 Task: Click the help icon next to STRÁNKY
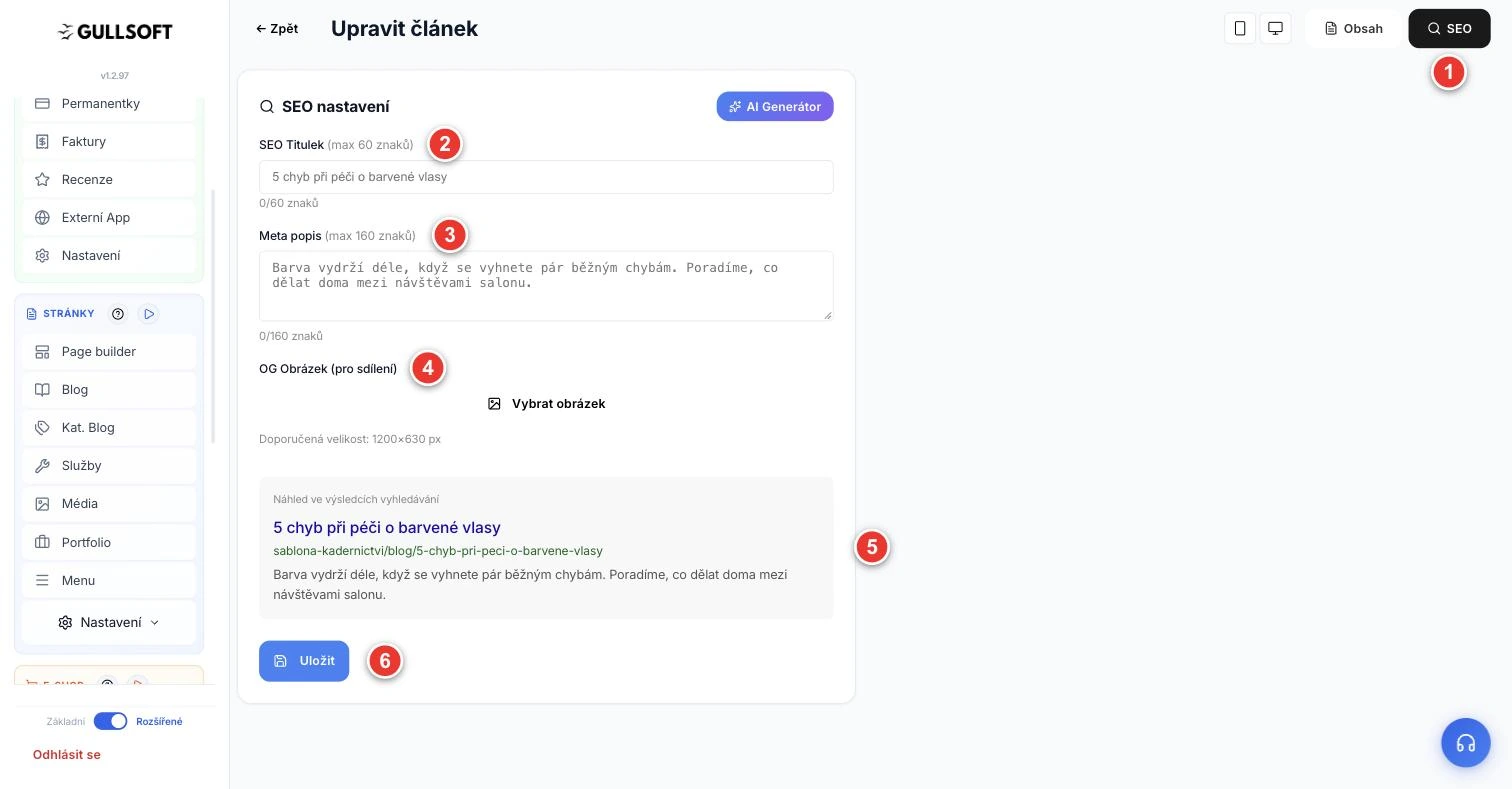118,314
